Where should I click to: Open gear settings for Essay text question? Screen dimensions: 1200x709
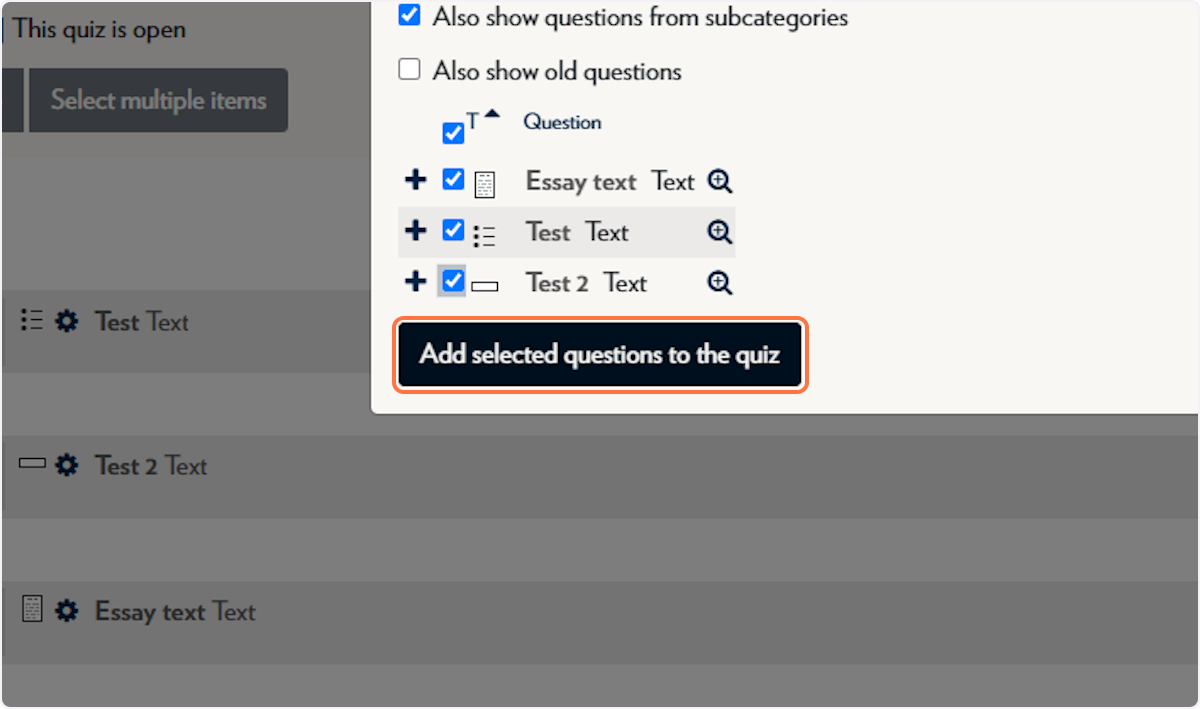click(66, 611)
